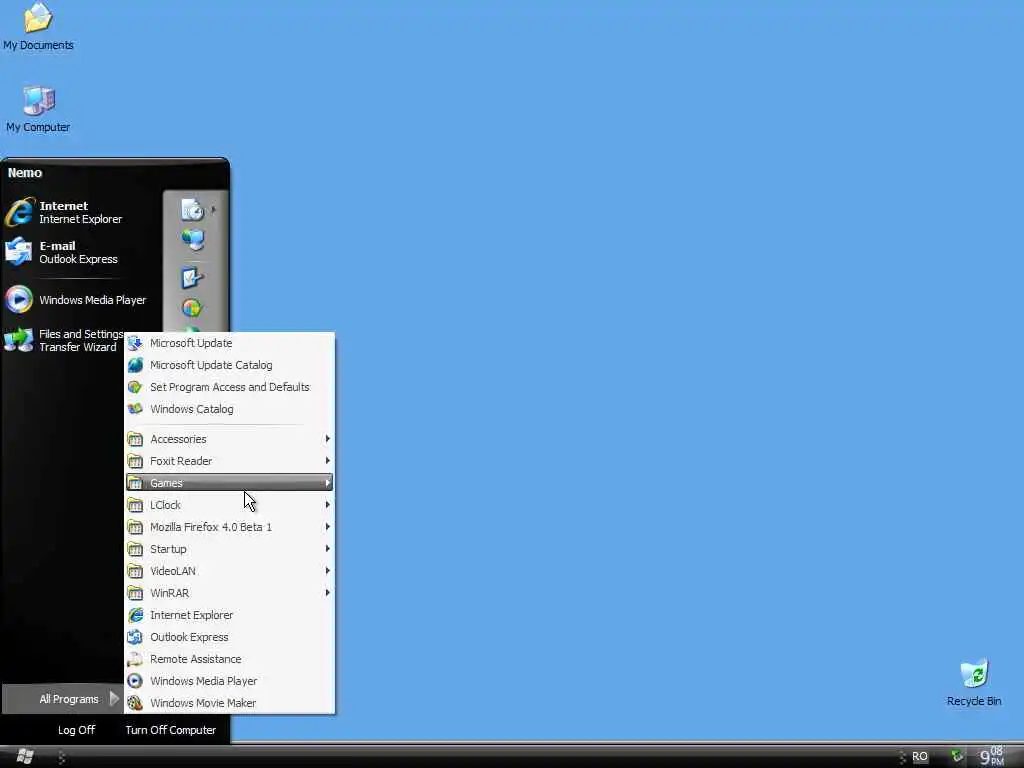This screenshot has height=768, width=1024.
Task: Open My Documents desktop icon
Action: (38, 26)
